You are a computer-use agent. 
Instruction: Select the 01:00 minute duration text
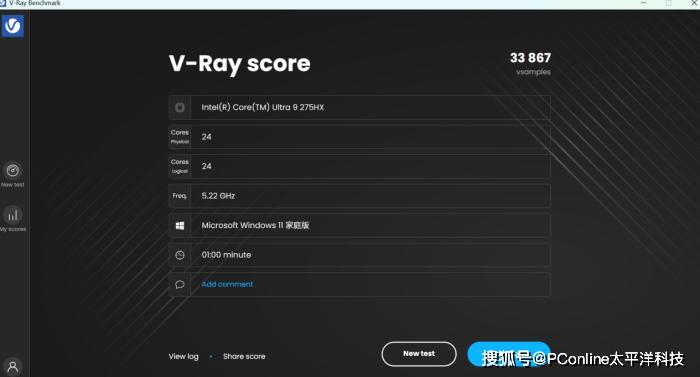tap(226, 255)
